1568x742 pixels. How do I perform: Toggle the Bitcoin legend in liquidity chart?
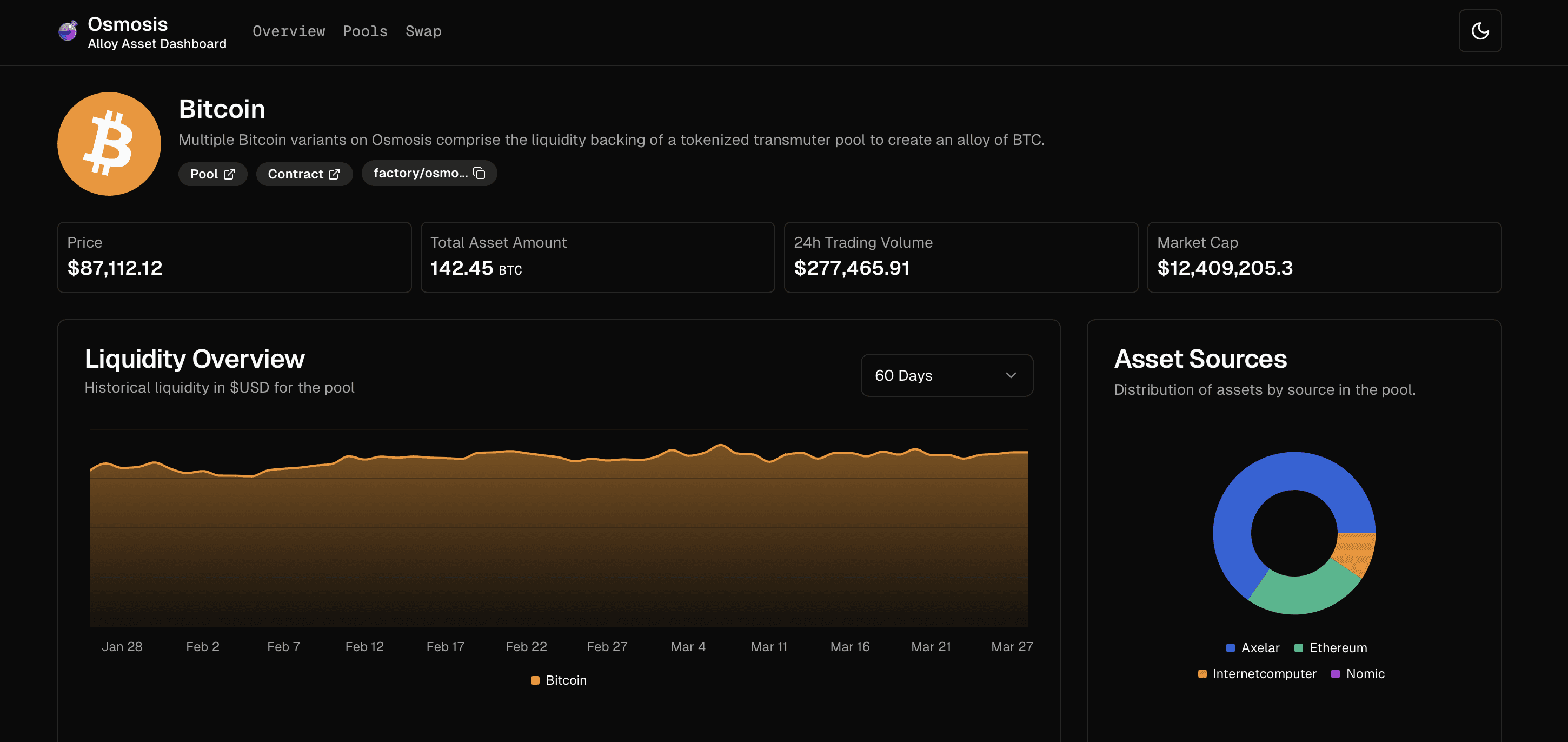point(558,680)
